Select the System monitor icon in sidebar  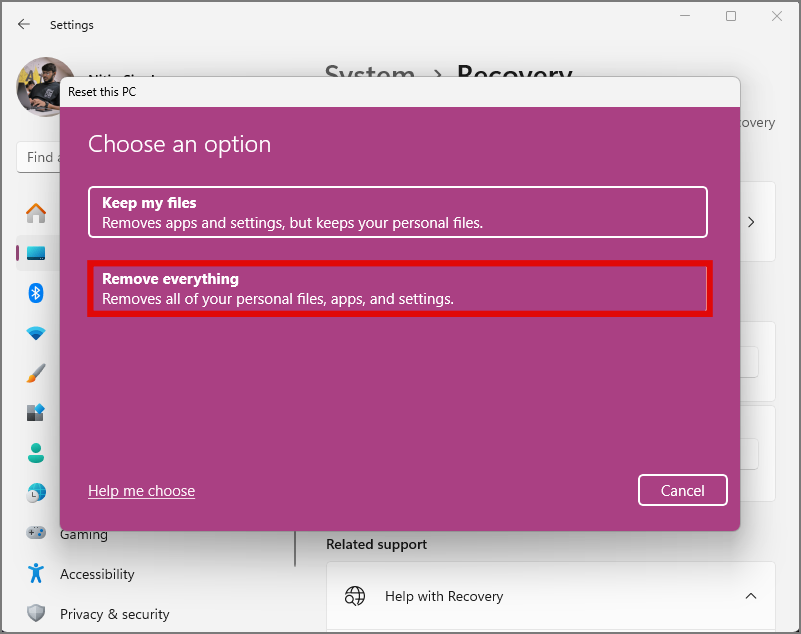pos(36,253)
